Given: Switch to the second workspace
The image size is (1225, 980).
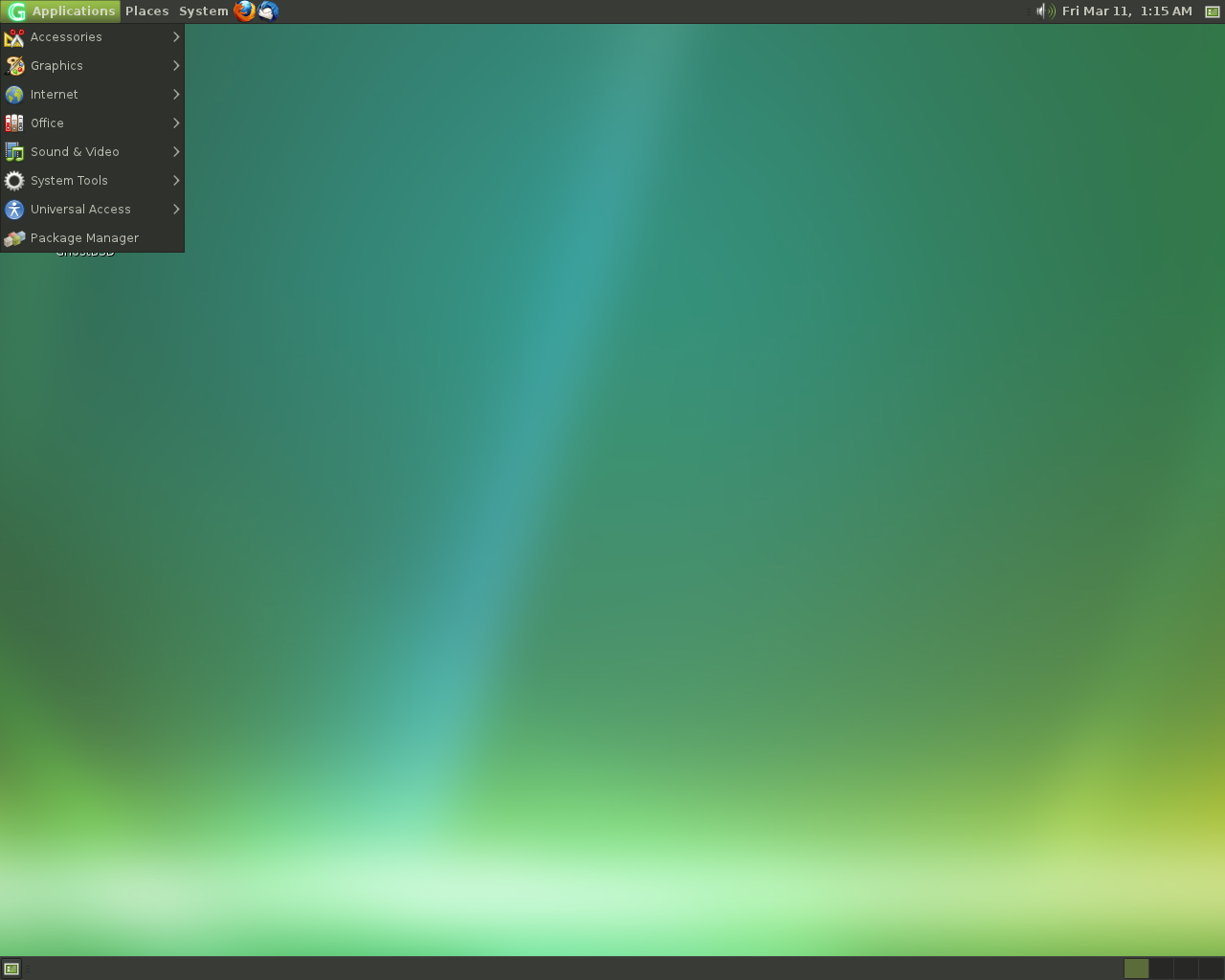Looking at the screenshot, I should [1161, 969].
